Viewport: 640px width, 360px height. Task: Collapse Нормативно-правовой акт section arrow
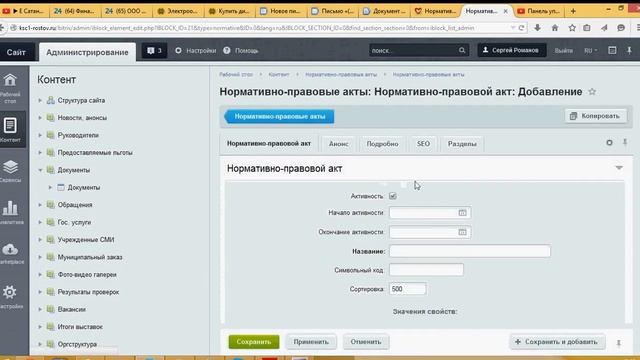[x=619, y=168]
